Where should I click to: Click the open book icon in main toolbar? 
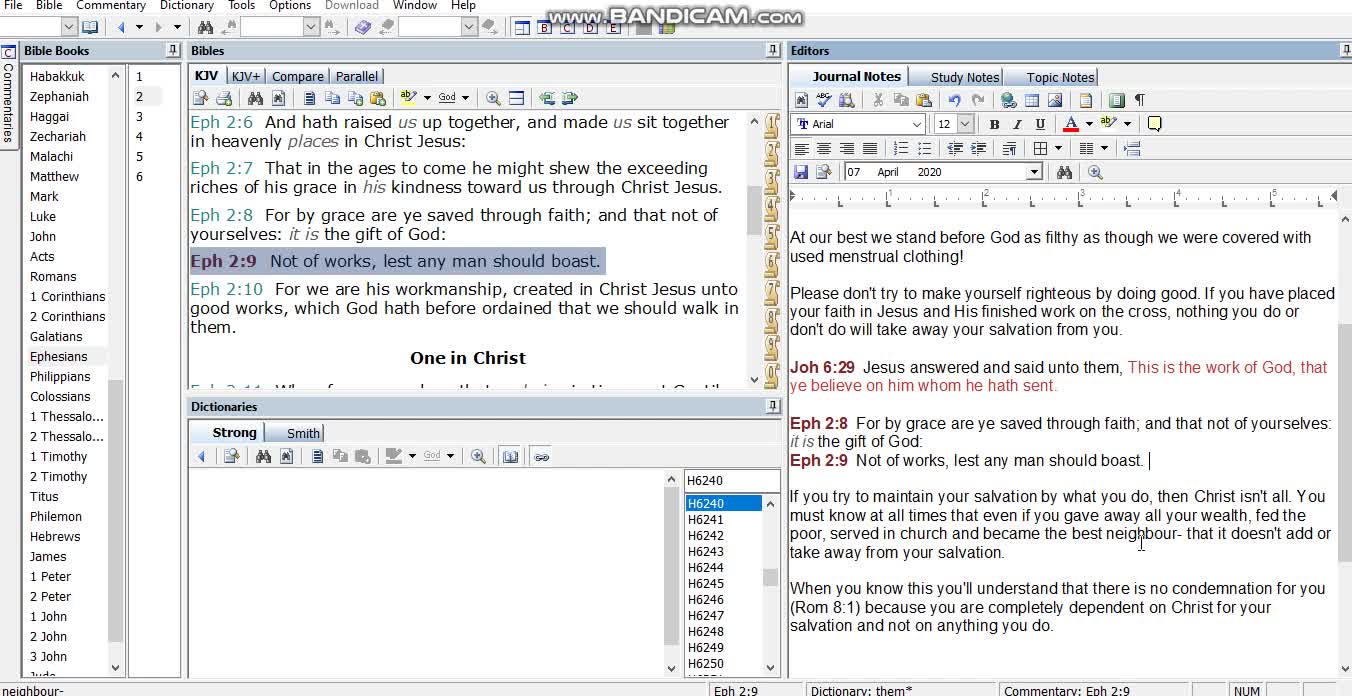(x=90, y=27)
